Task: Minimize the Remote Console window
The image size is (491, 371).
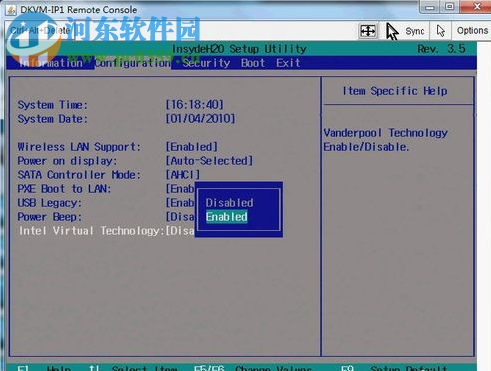Action: click(x=429, y=7)
